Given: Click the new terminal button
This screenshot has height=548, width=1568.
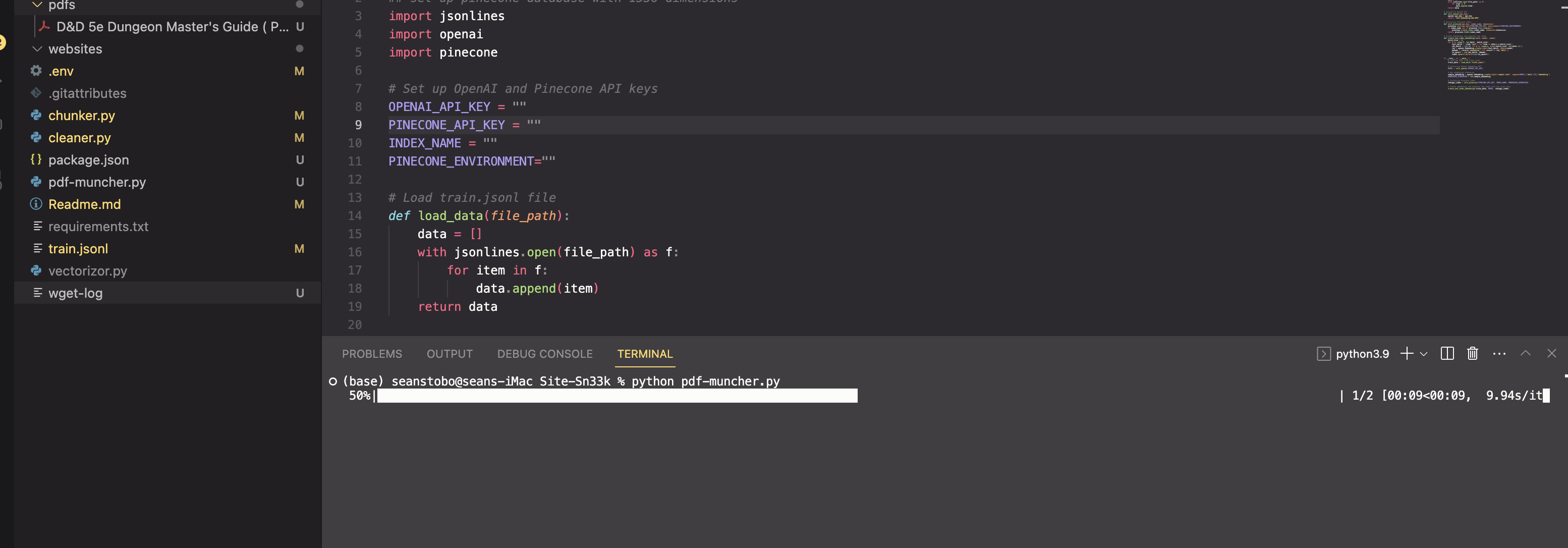Looking at the screenshot, I should [x=1406, y=353].
